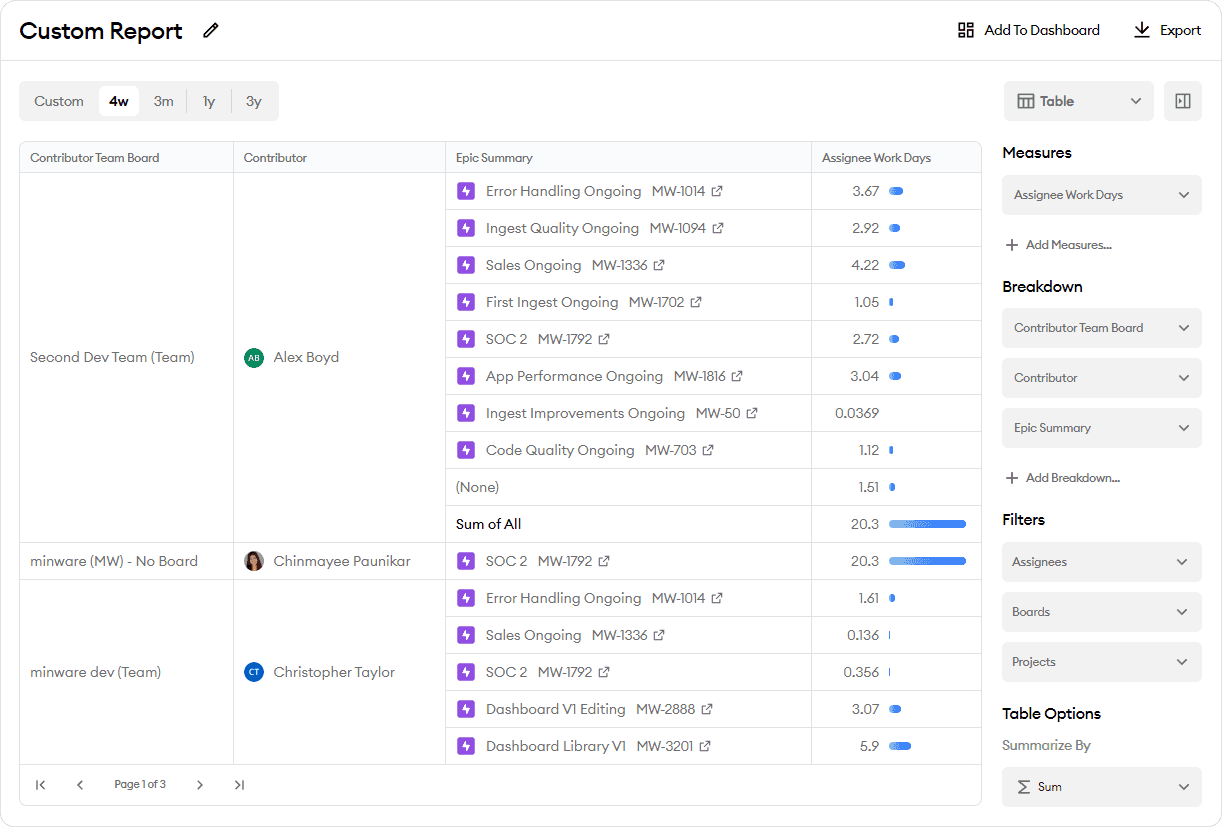Click the Export download icon
Screen dimensions: 1222x827
(1142, 30)
